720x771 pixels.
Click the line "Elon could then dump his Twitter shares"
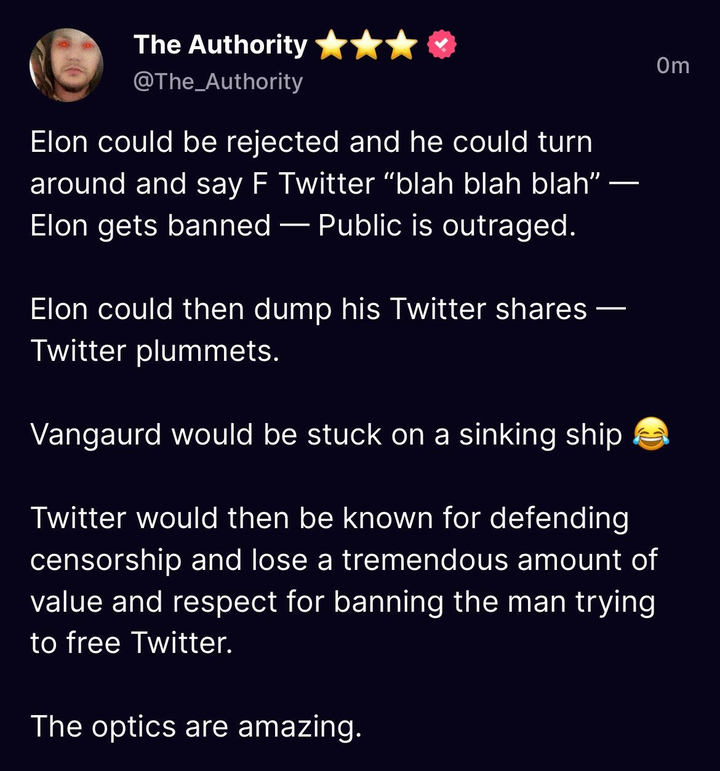308,309
